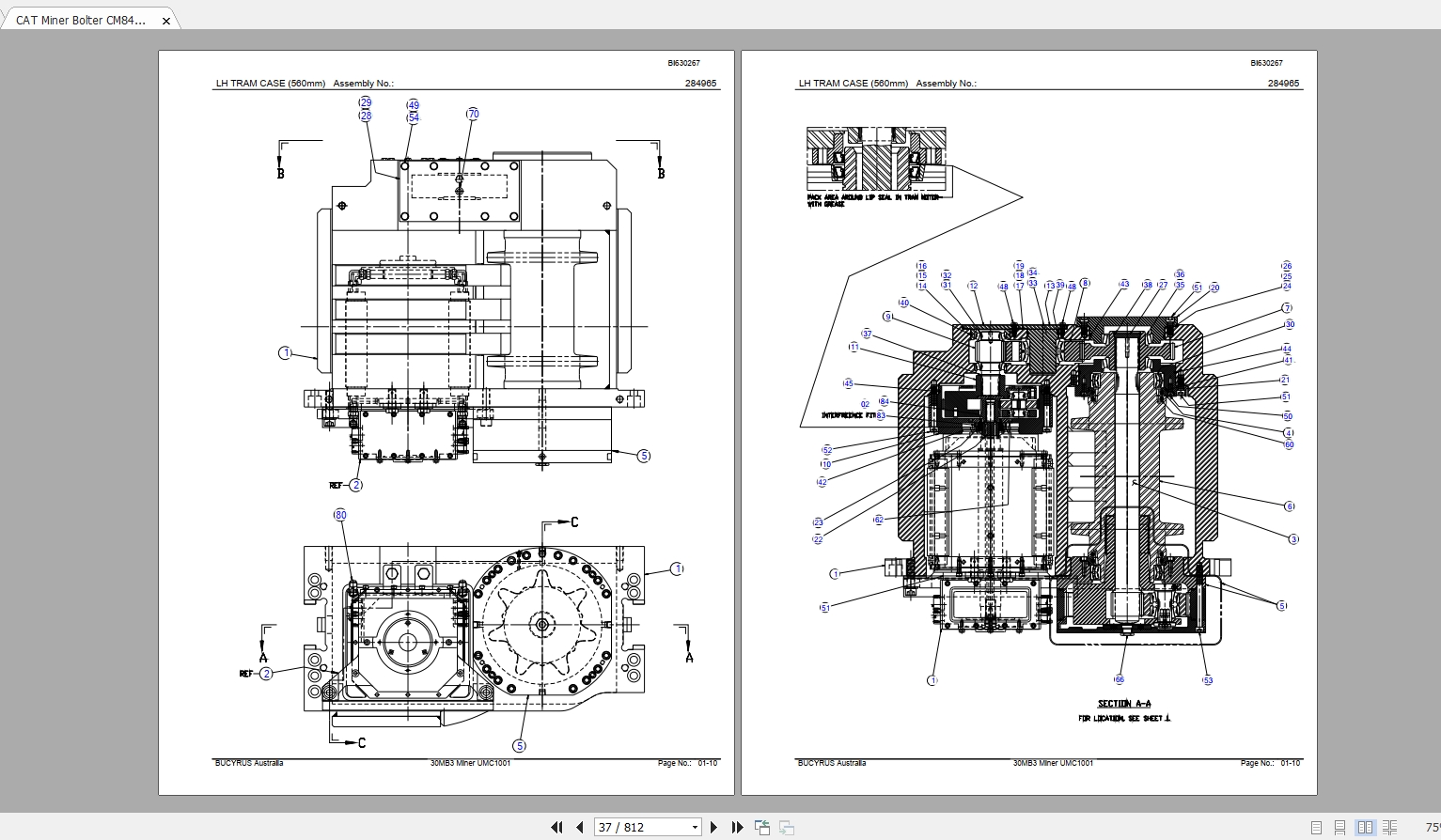Click the previous view navigation icon
Image resolution: width=1441 pixels, height=840 pixels.
point(762,827)
